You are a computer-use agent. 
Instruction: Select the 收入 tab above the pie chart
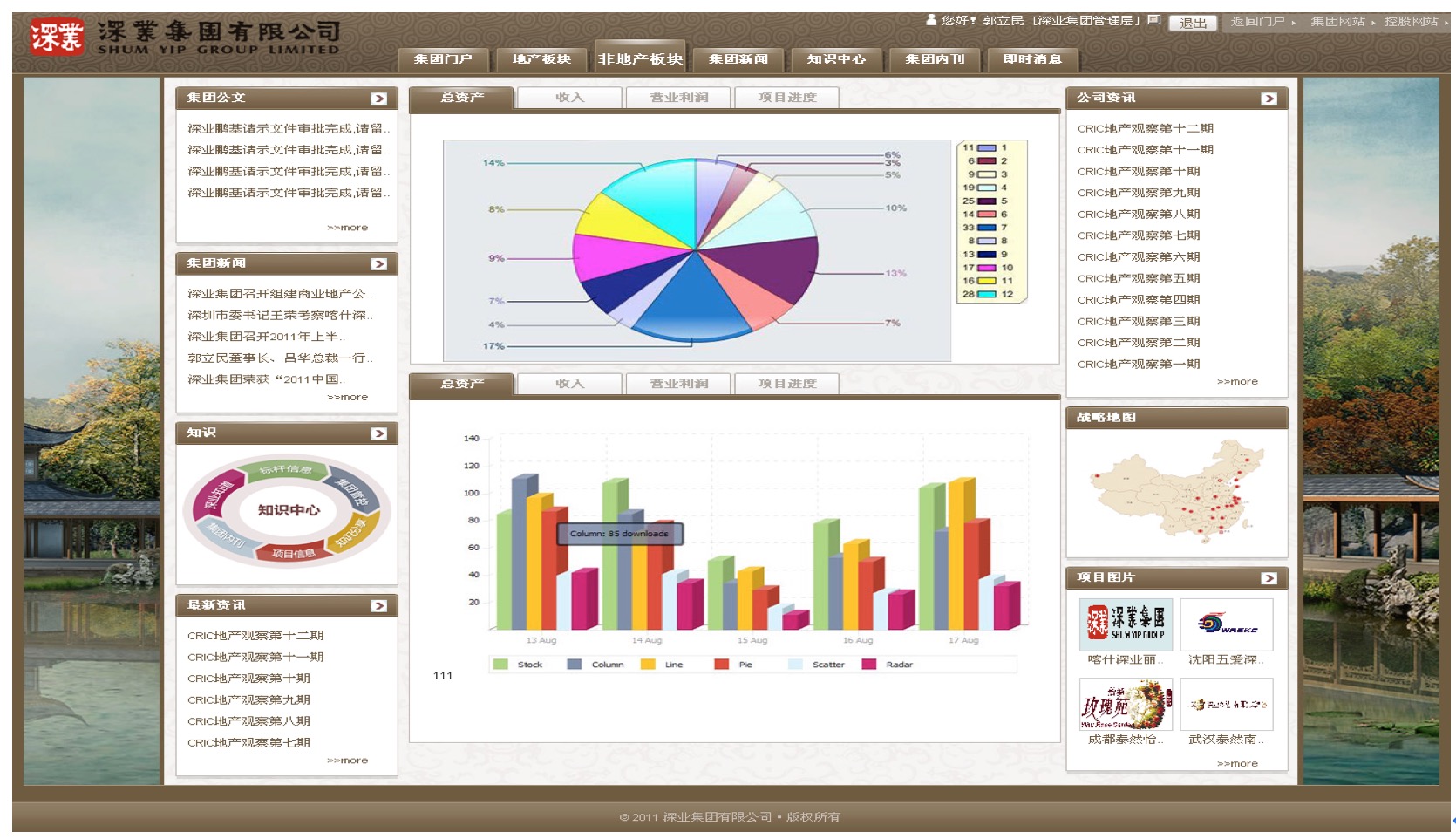point(569,98)
